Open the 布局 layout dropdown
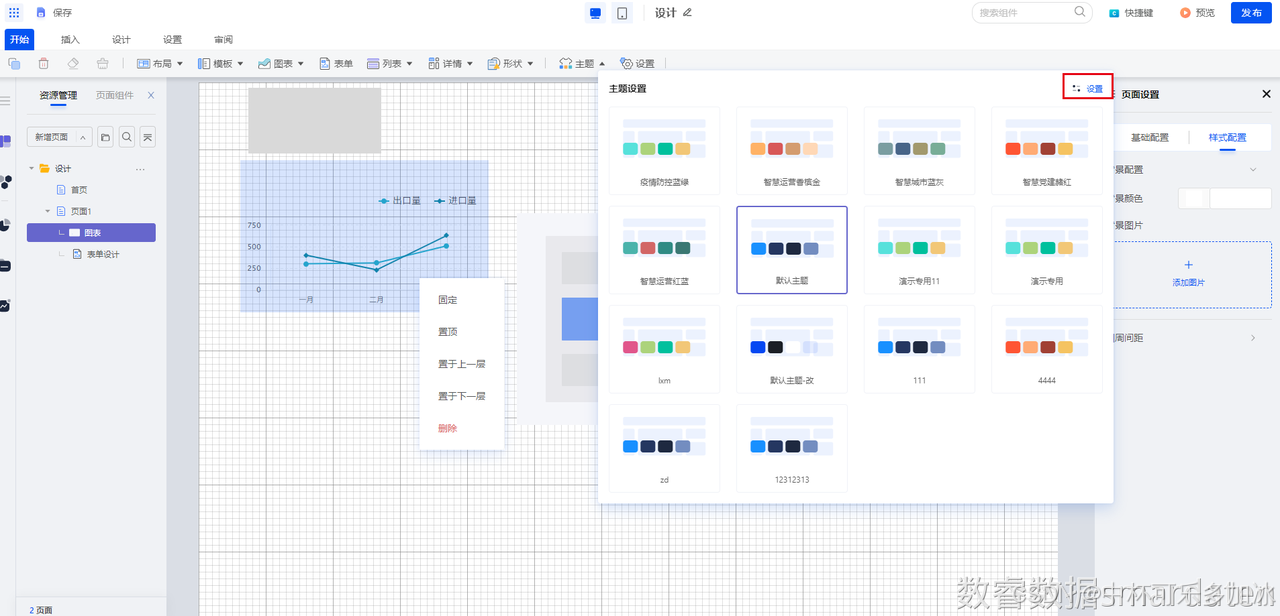 tap(160, 63)
